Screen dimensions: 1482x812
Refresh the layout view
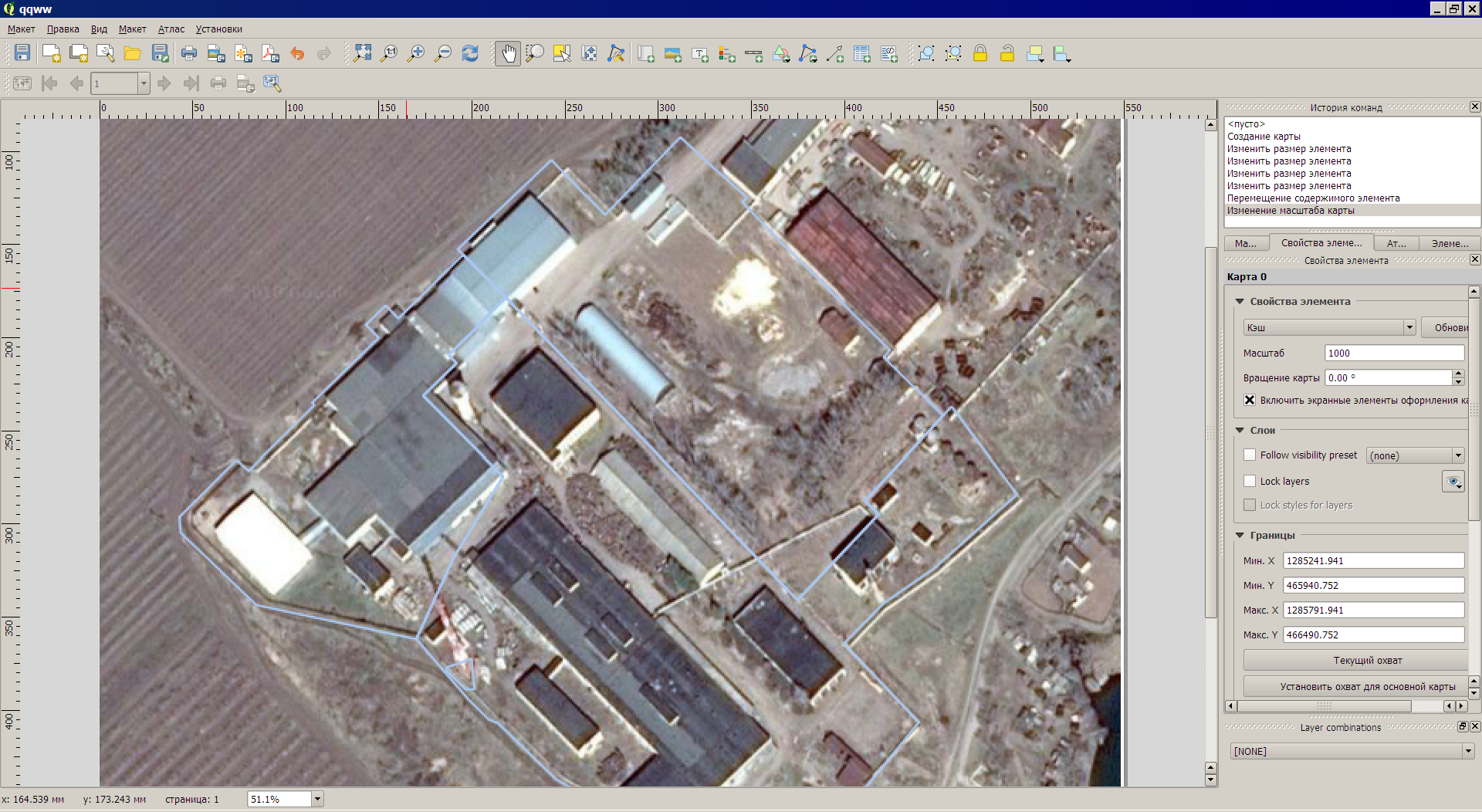tap(469, 53)
